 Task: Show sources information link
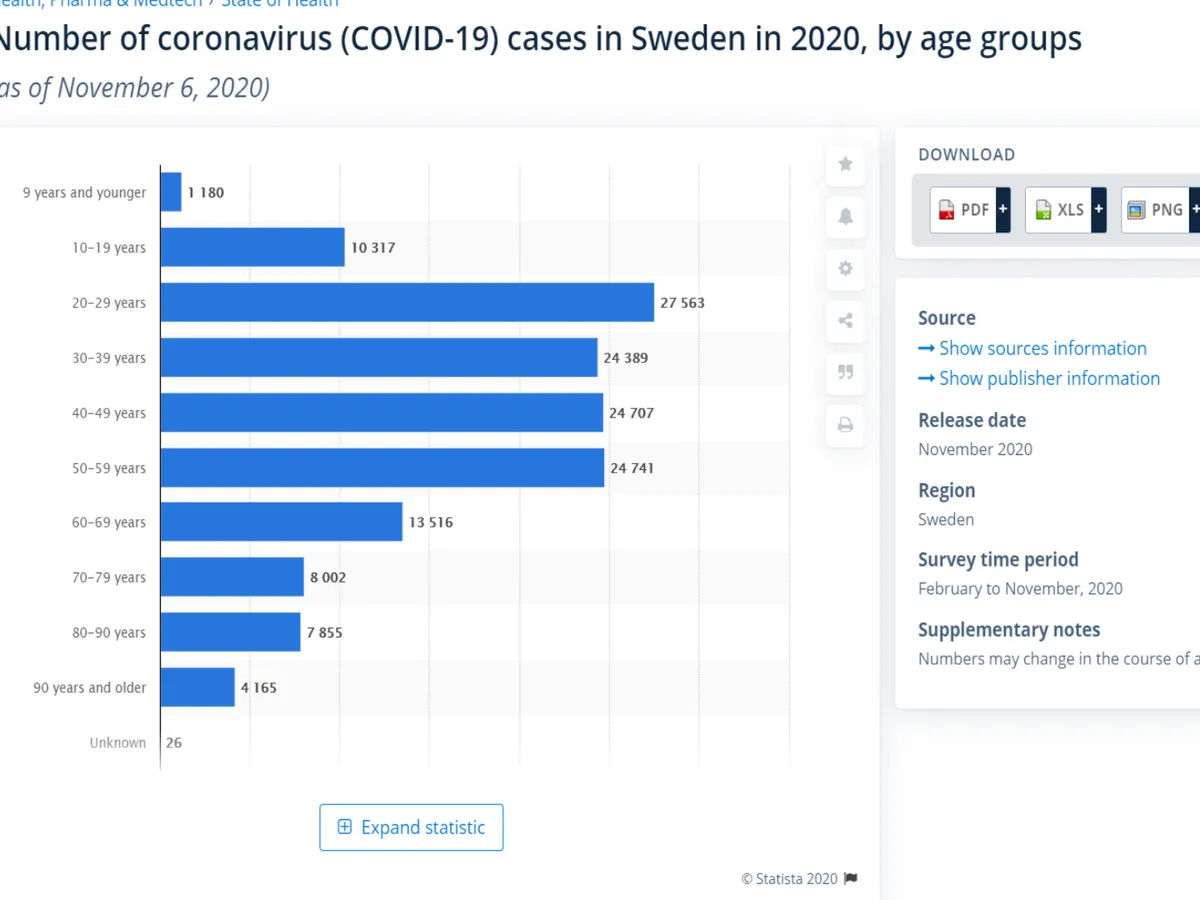click(1042, 348)
